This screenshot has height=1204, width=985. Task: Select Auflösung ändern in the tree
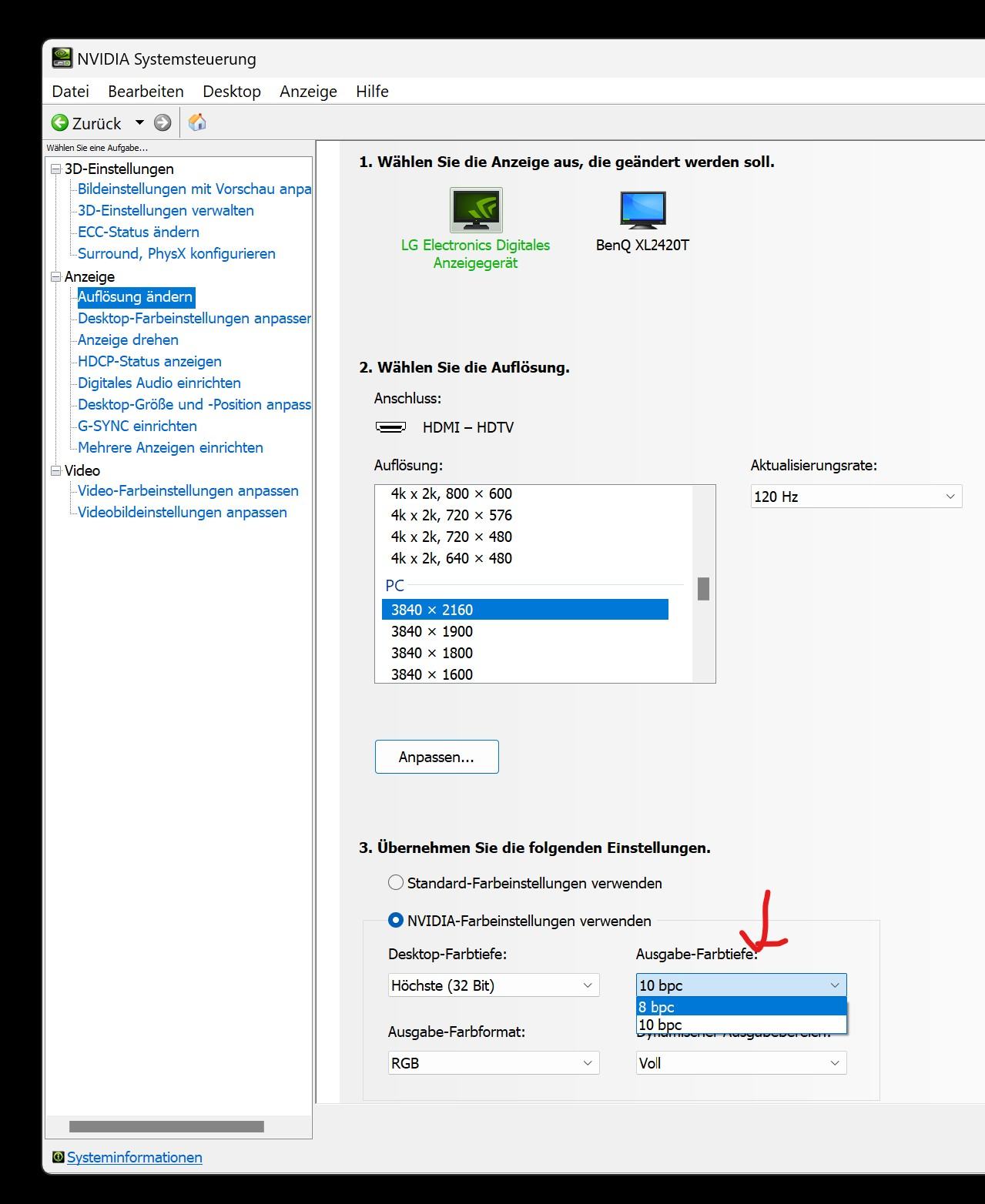136,297
